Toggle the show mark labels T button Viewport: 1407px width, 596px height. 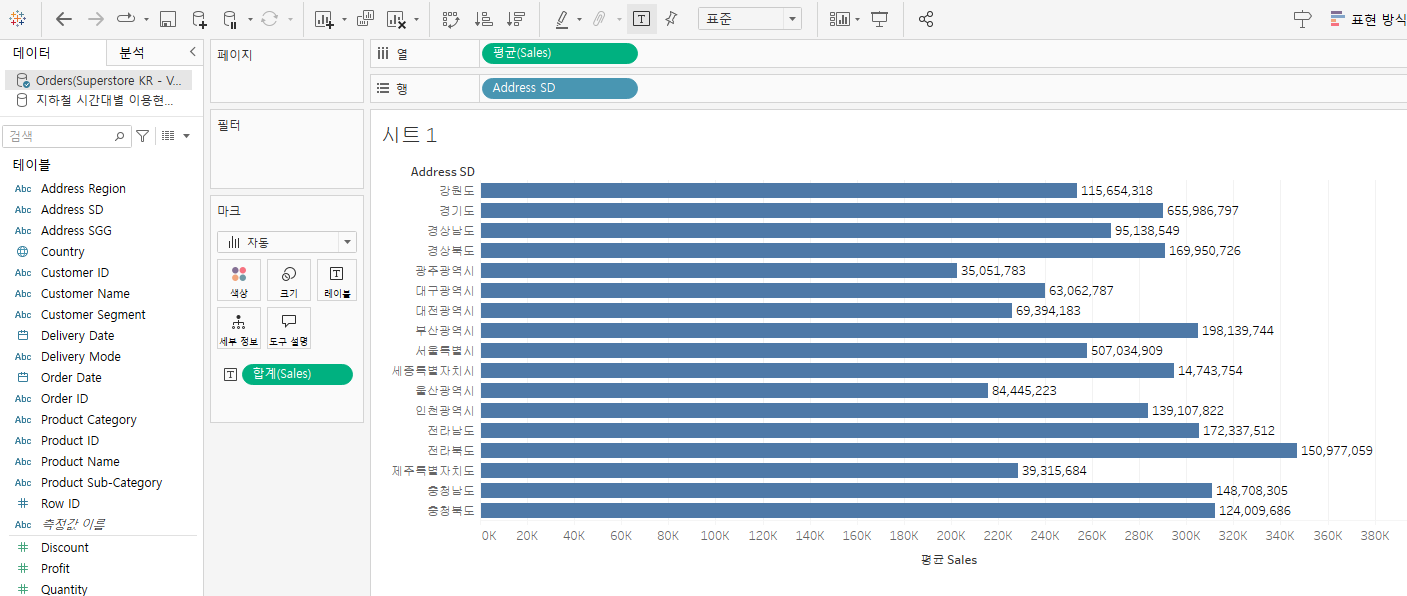(641, 19)
